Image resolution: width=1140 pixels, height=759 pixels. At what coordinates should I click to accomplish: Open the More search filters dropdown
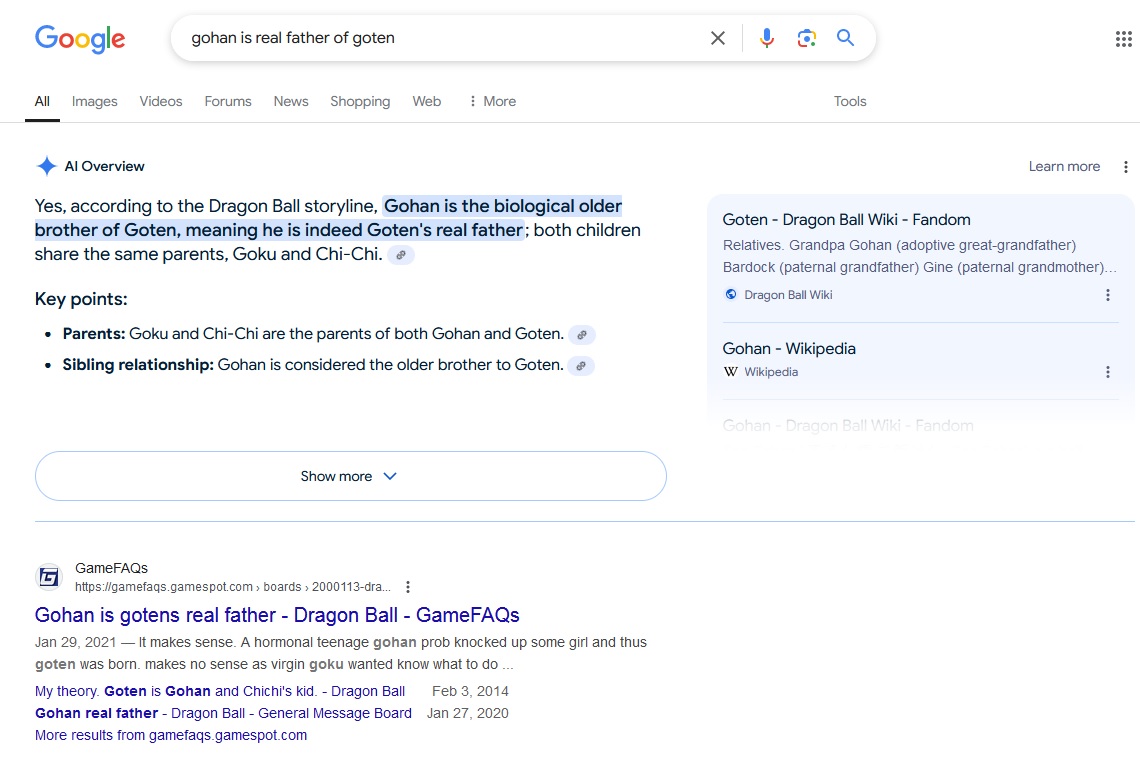(x=492, y=102)
